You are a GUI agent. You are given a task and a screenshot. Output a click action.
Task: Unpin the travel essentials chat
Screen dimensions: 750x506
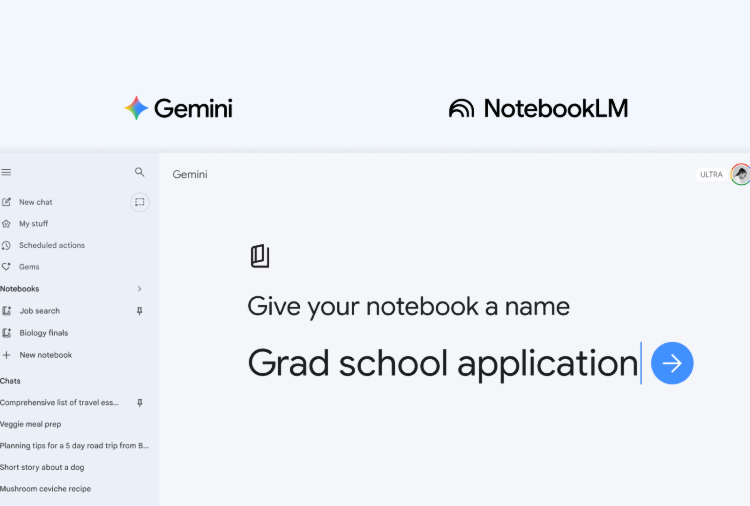[x=140, y=403]
